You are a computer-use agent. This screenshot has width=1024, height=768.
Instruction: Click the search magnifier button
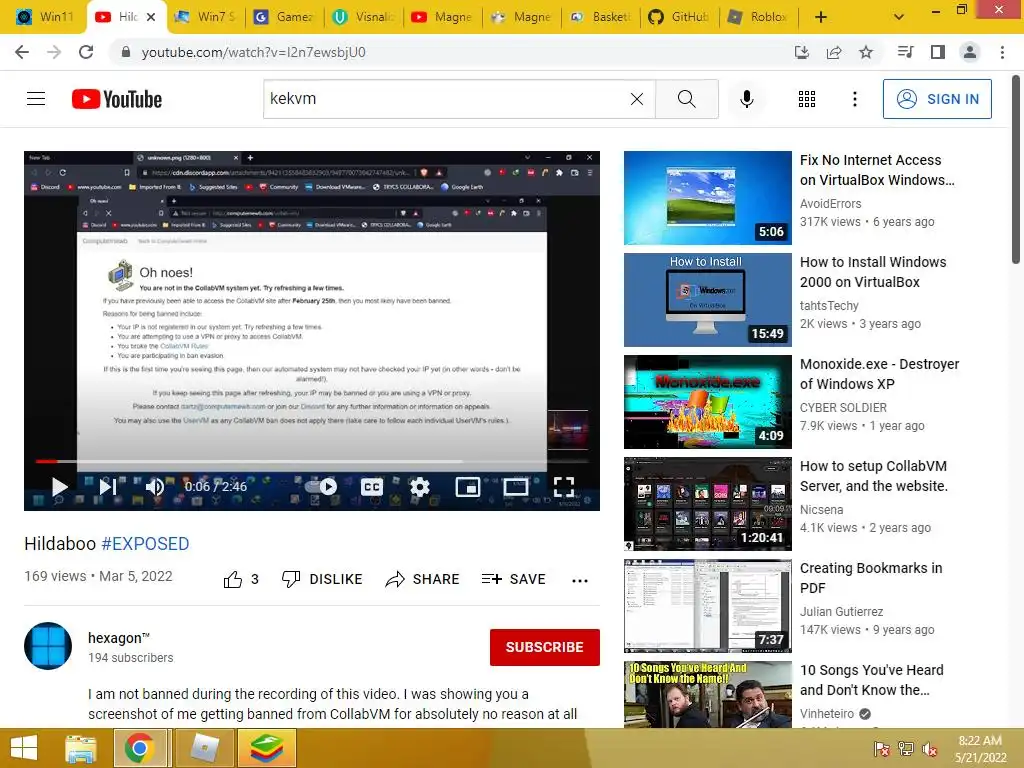coord(686,99)
